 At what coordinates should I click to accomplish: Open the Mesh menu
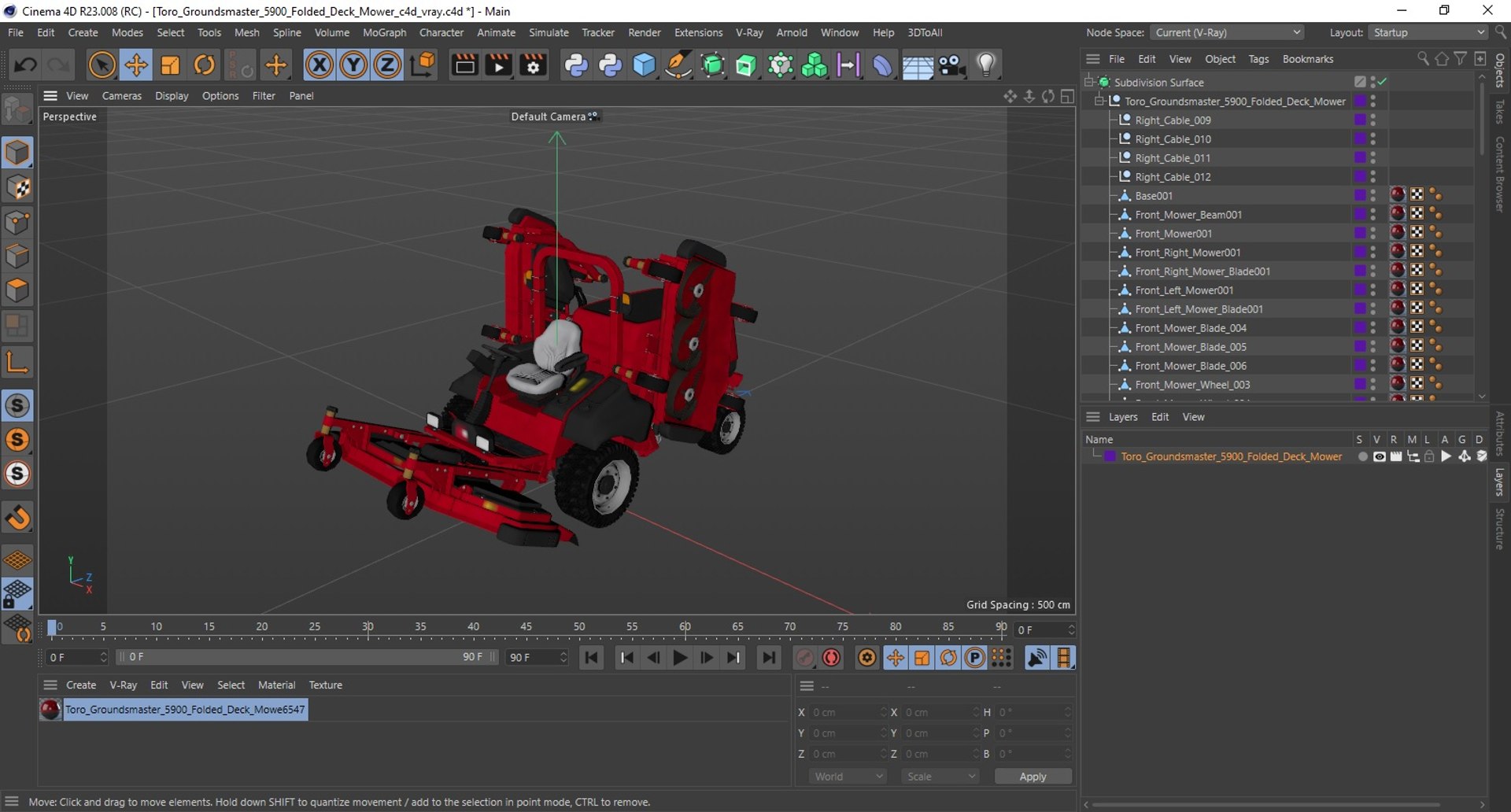click(246, 32)
